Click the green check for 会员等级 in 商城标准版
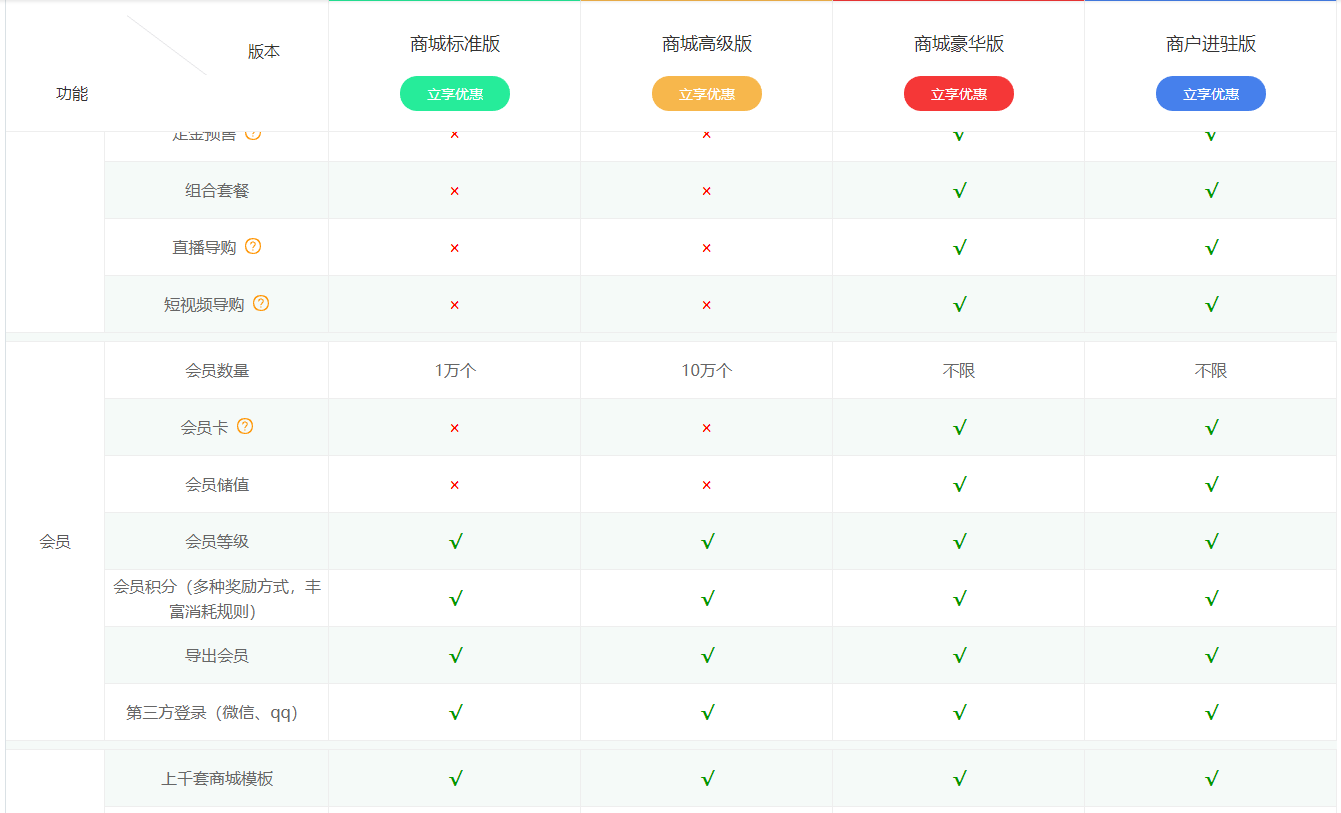 pyautogui.click(x=456, y=542)
